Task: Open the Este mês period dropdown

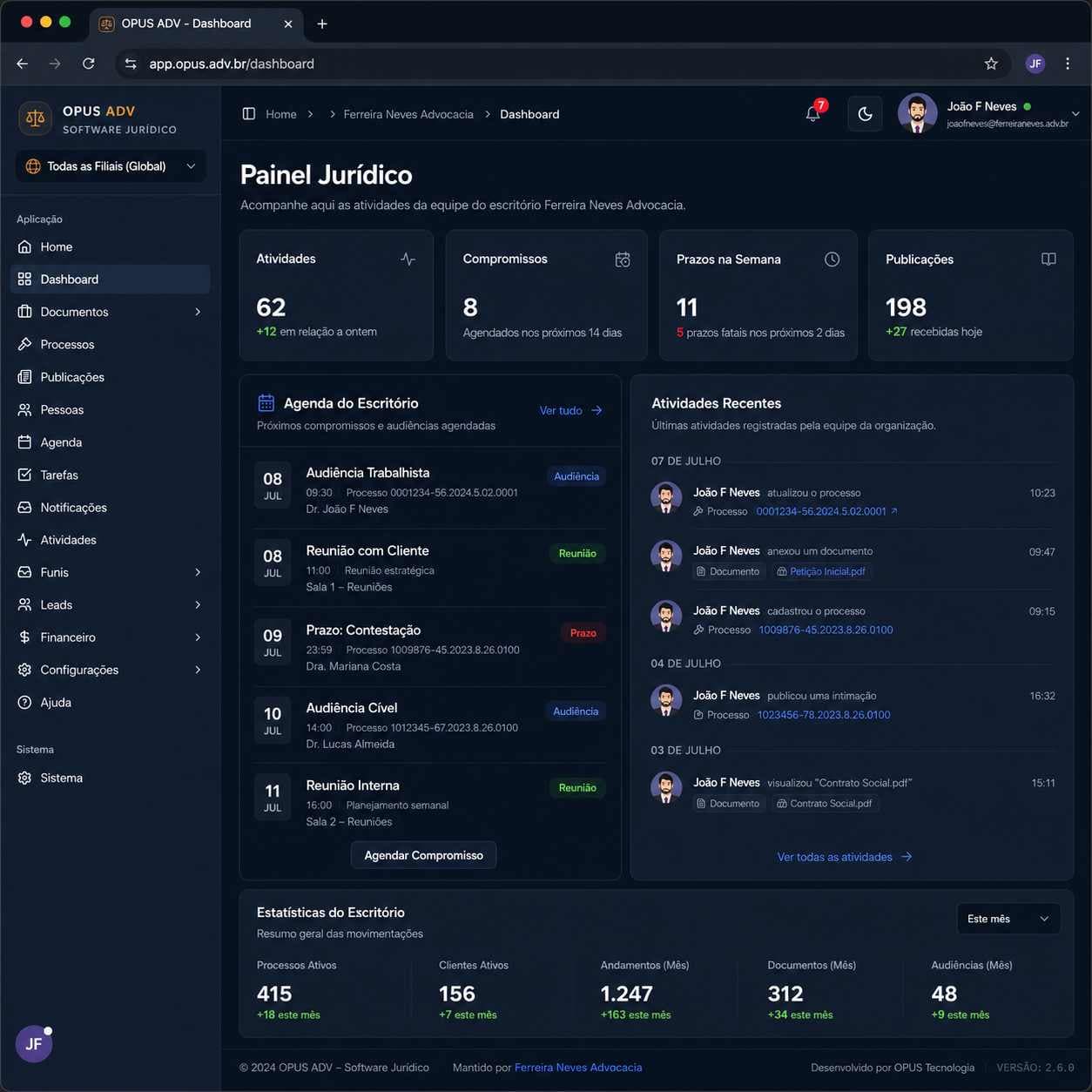Action: [1008, 919]
